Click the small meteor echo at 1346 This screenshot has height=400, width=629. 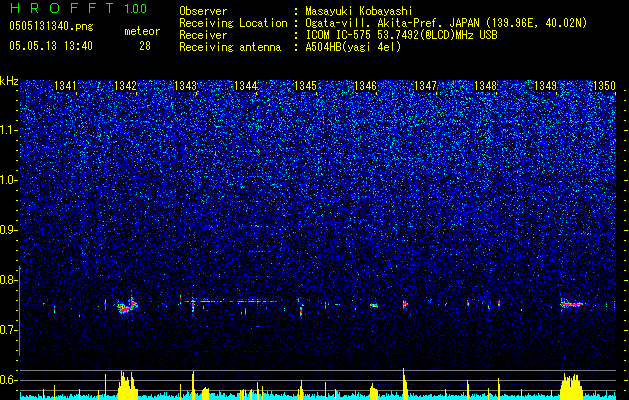[x=374, y=306]
